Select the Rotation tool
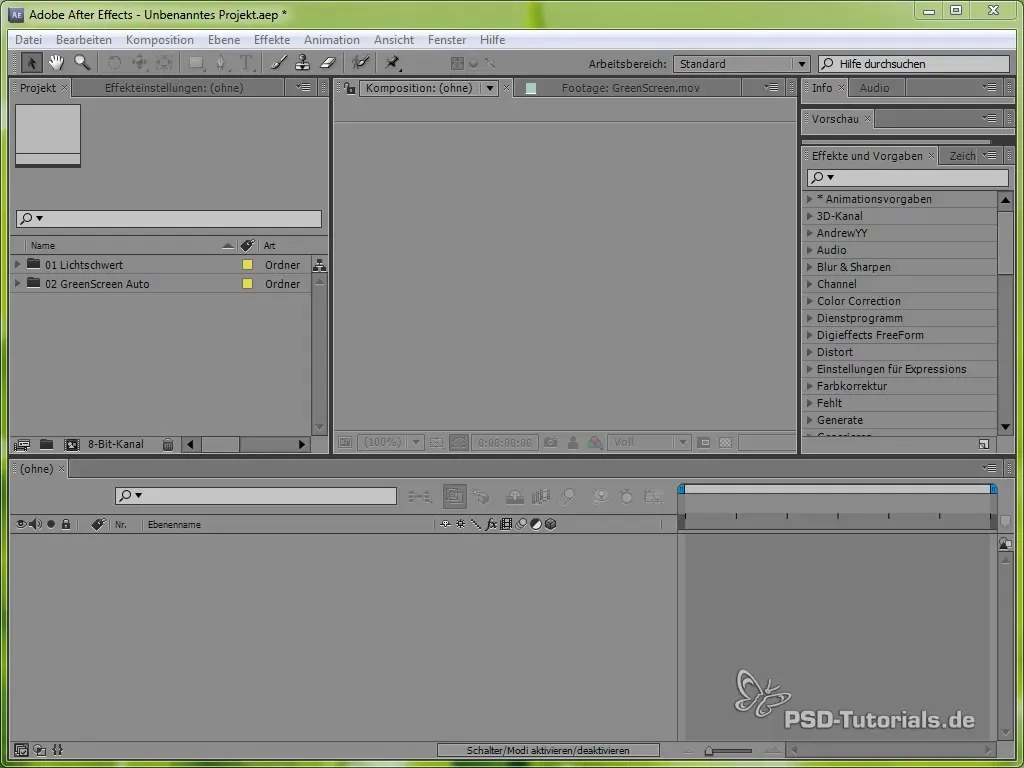 114,63
